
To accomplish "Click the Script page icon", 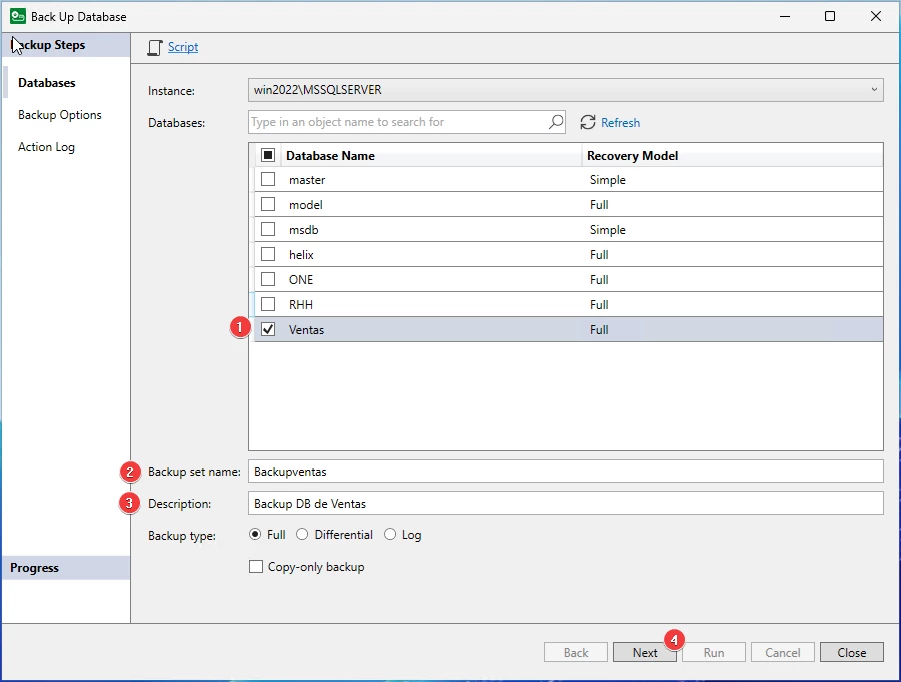I will pos(155,48).
